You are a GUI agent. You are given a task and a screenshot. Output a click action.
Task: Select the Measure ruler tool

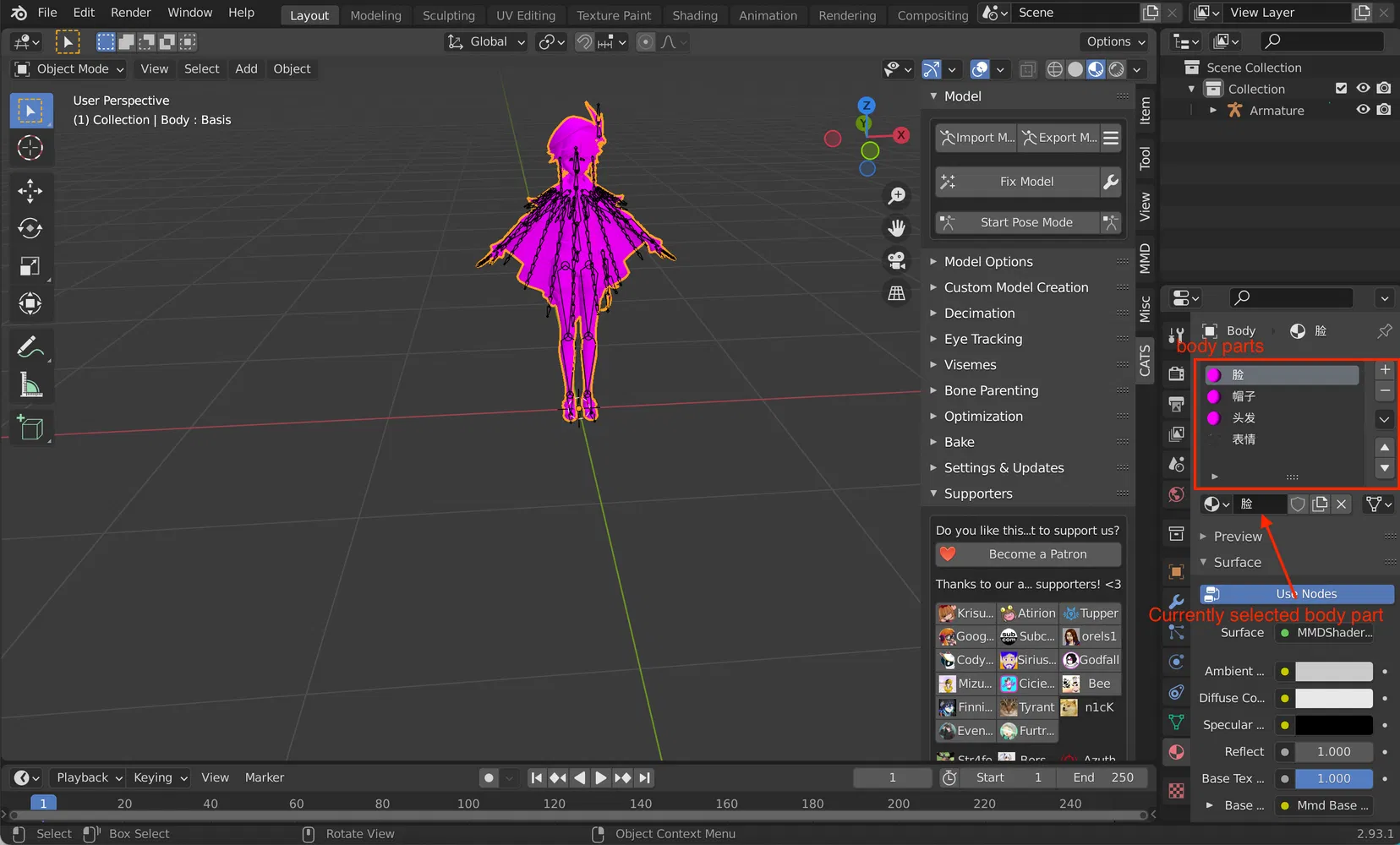[30, 386]
